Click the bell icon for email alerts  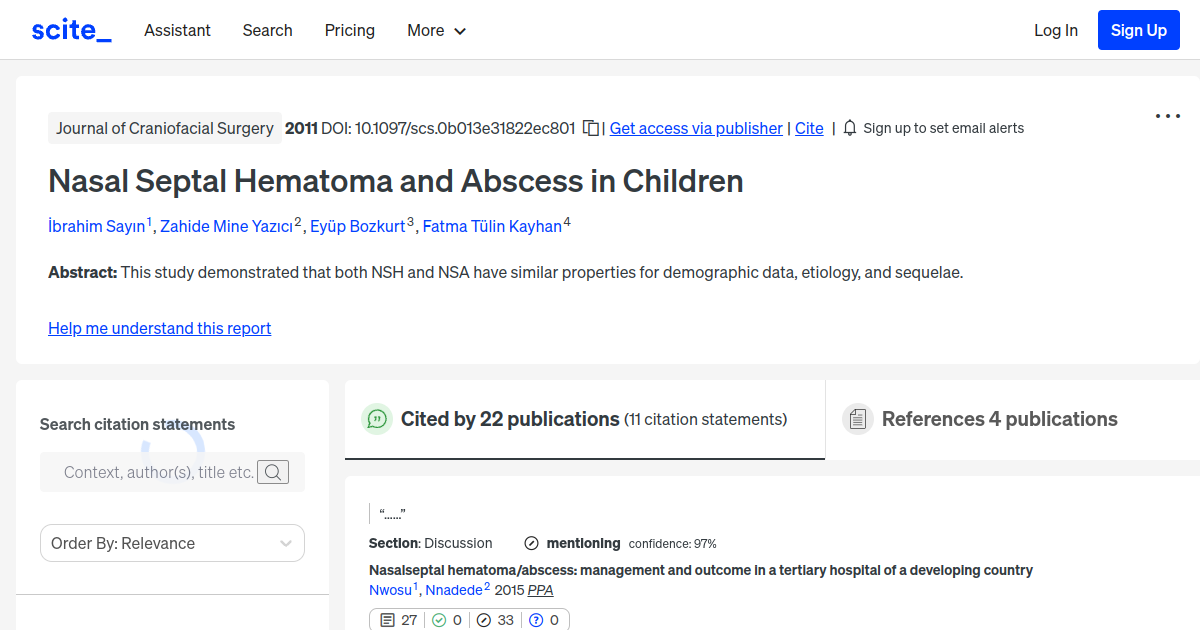(x=849, y=127)
